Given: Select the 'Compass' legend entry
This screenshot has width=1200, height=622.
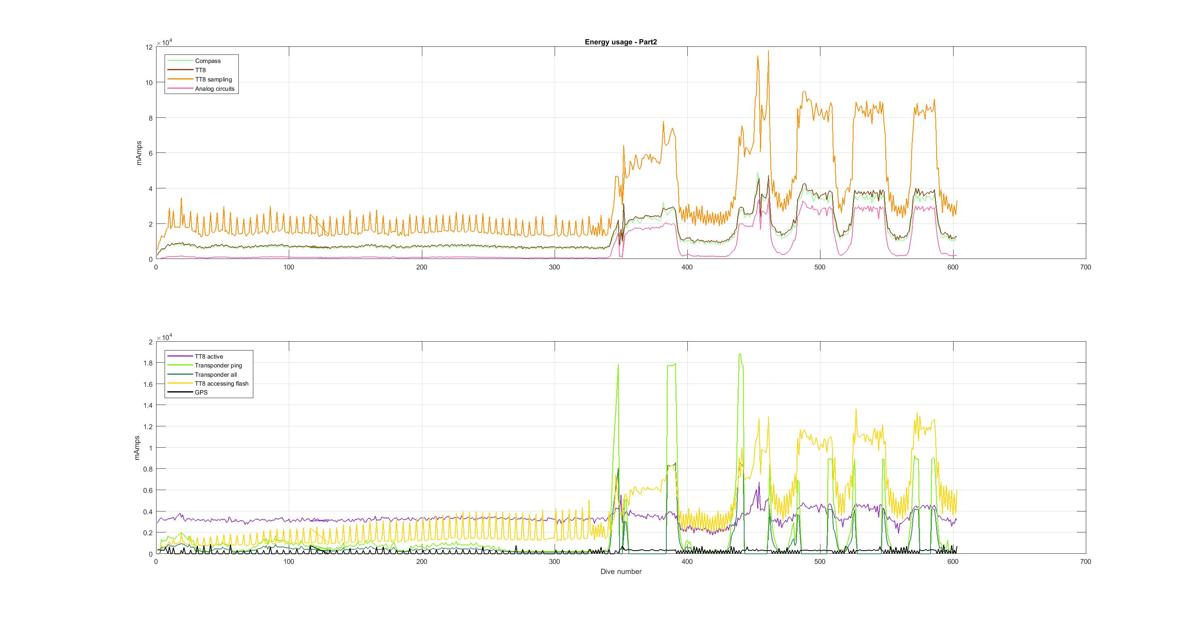Looking at the screenshot, I should tap(208, 61).
